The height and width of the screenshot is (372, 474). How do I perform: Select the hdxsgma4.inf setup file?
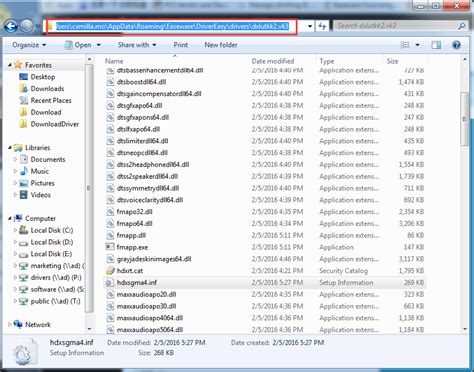click(x=265, y=283)
